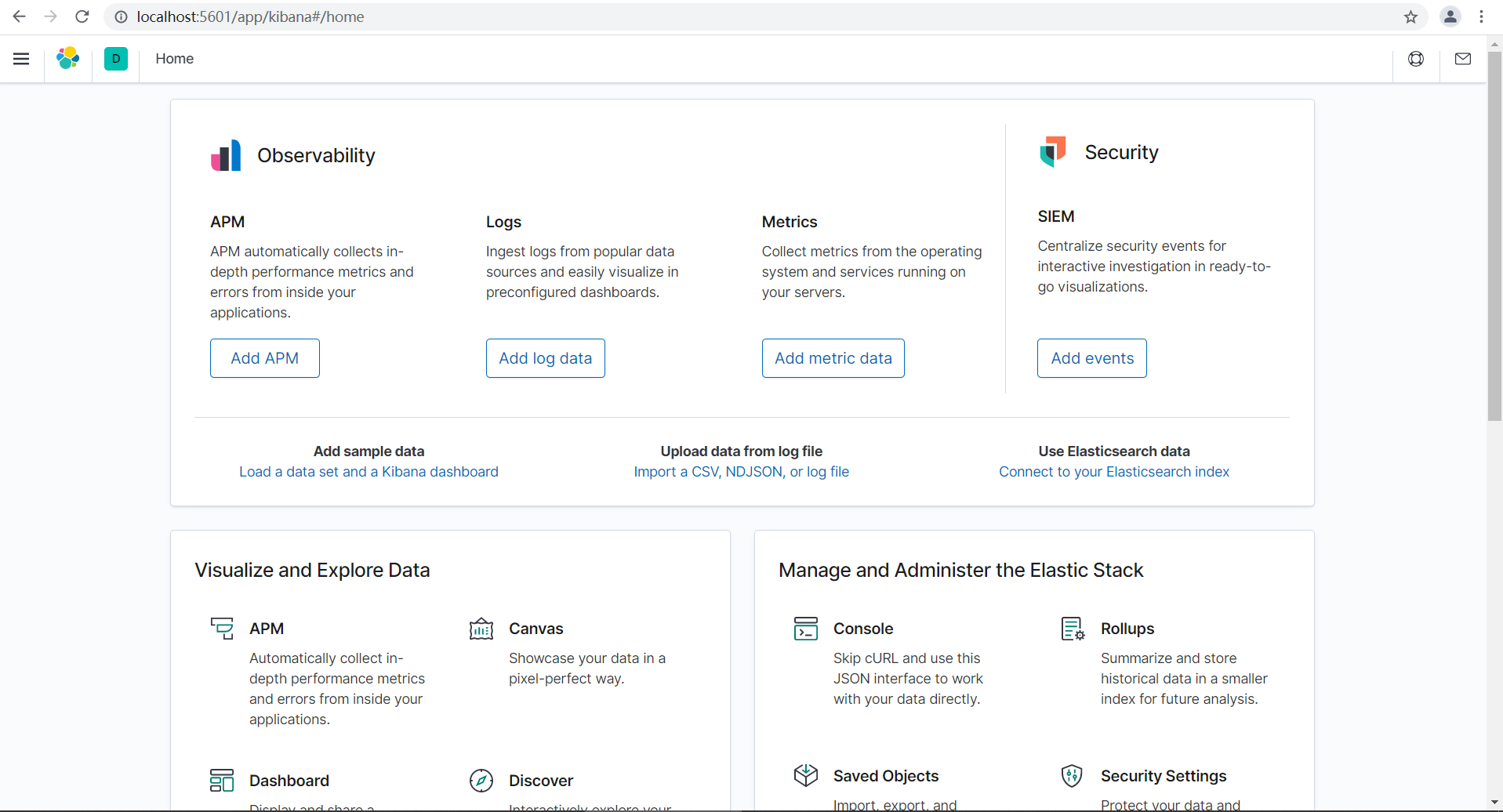Bookmark this page with star icon

(1410, 17)
